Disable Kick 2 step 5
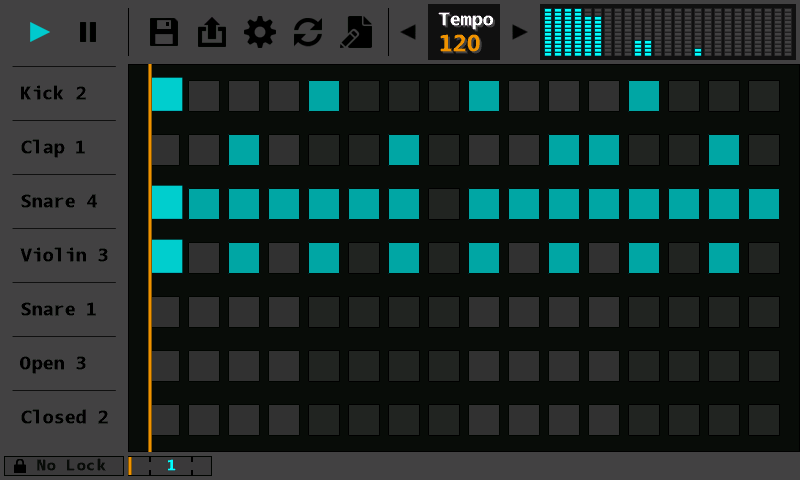This screenshot has height=480, width=800. [324, 96]
